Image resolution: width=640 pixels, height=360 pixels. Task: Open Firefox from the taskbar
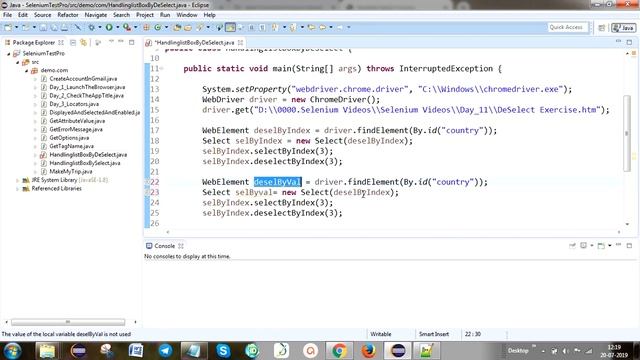[x=369, y=351]
